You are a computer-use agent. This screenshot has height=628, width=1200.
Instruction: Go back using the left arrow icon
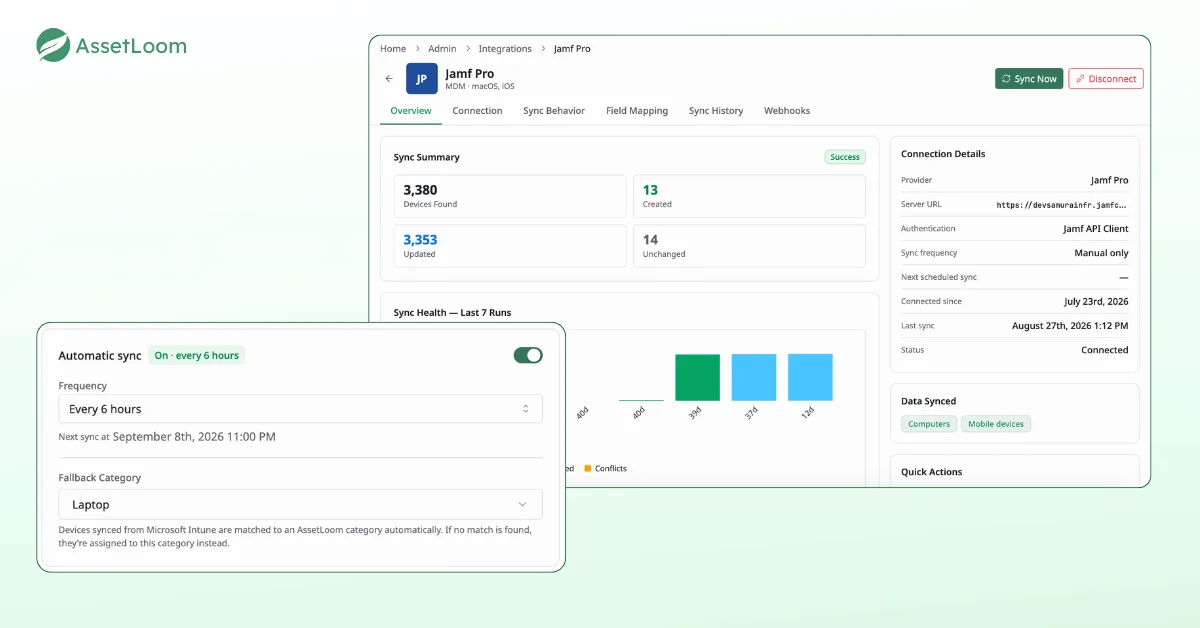[389, 79]
